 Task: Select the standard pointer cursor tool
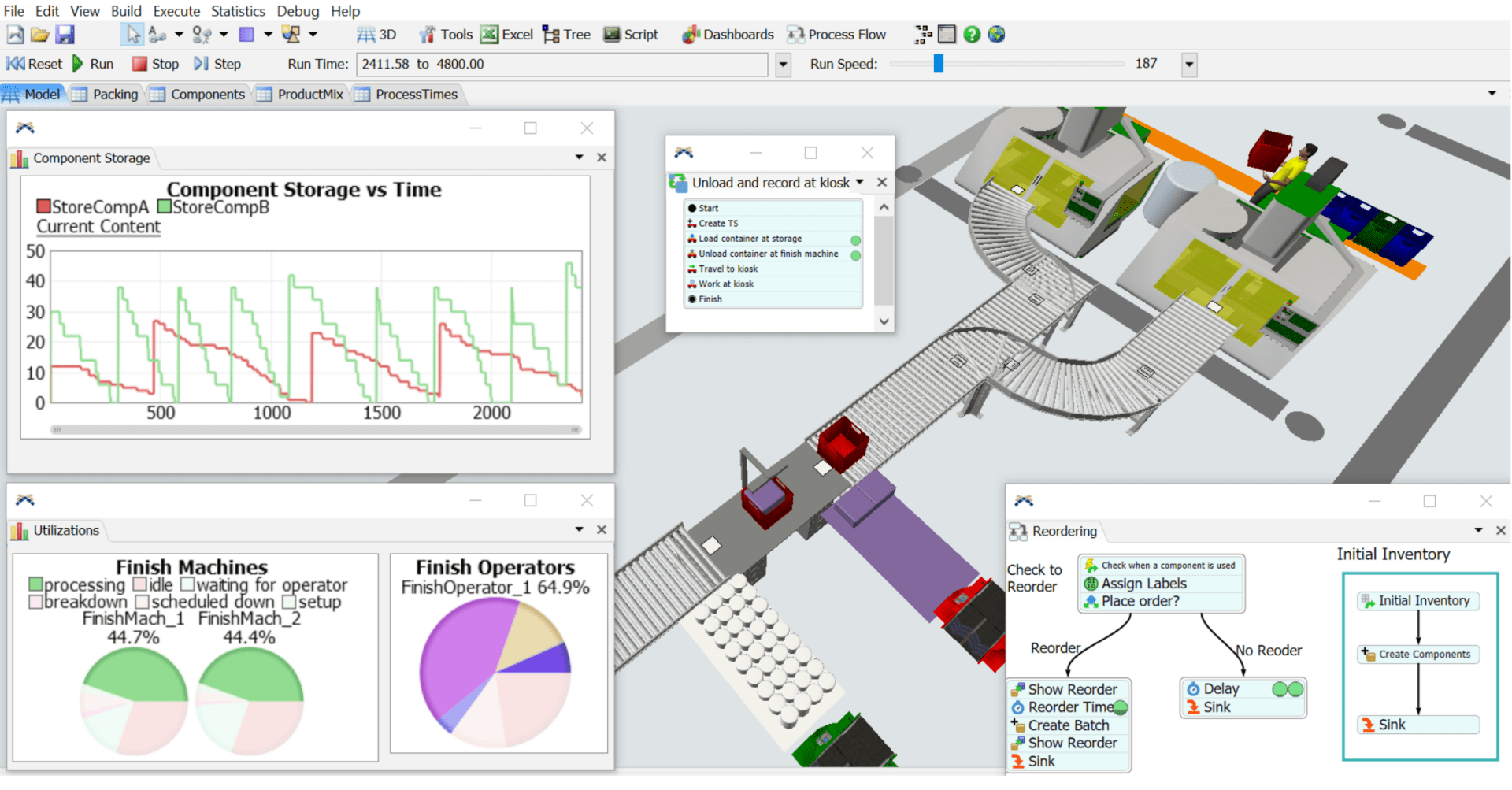[133, 35]
